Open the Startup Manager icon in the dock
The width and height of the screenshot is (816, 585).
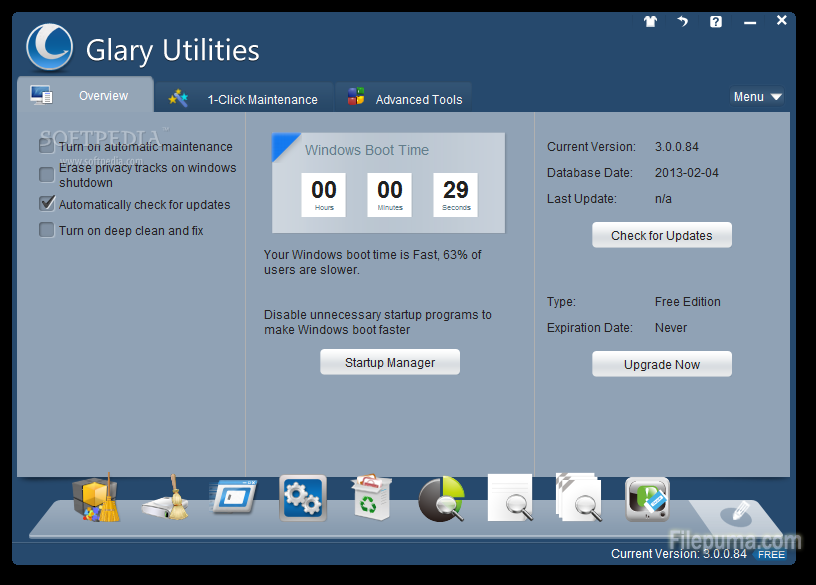pyautogui.click(x=233, y=499)
